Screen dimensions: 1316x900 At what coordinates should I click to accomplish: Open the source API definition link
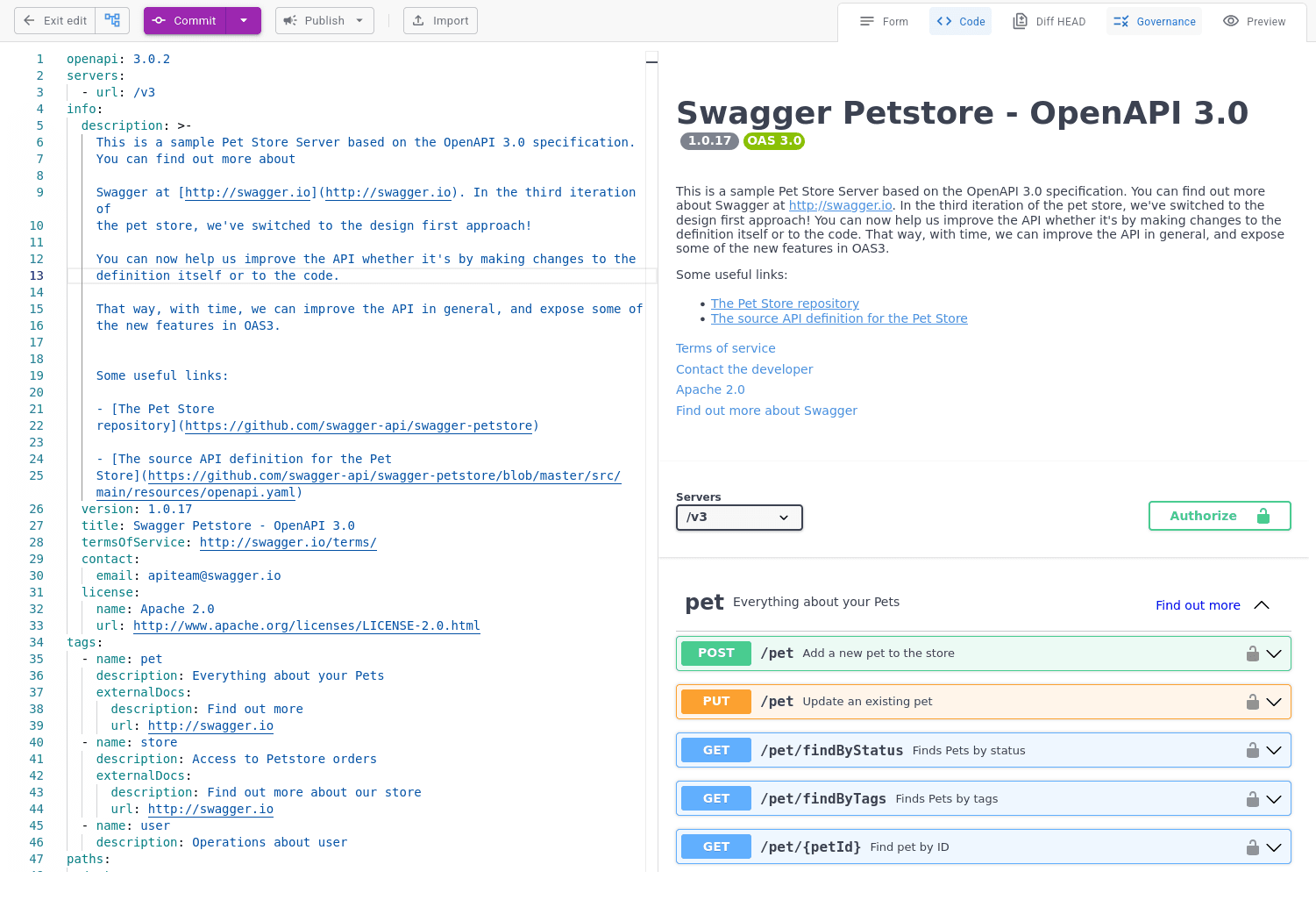(839, 318)
